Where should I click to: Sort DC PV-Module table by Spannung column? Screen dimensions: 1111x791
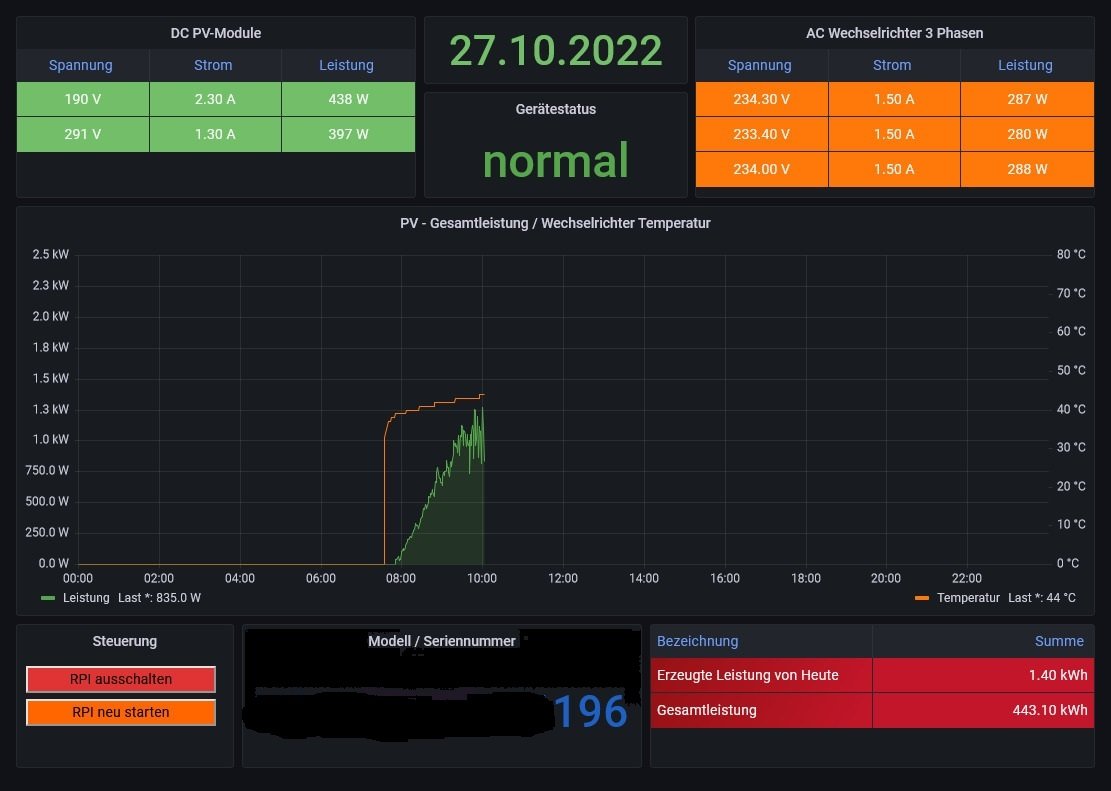click(81, 65)
